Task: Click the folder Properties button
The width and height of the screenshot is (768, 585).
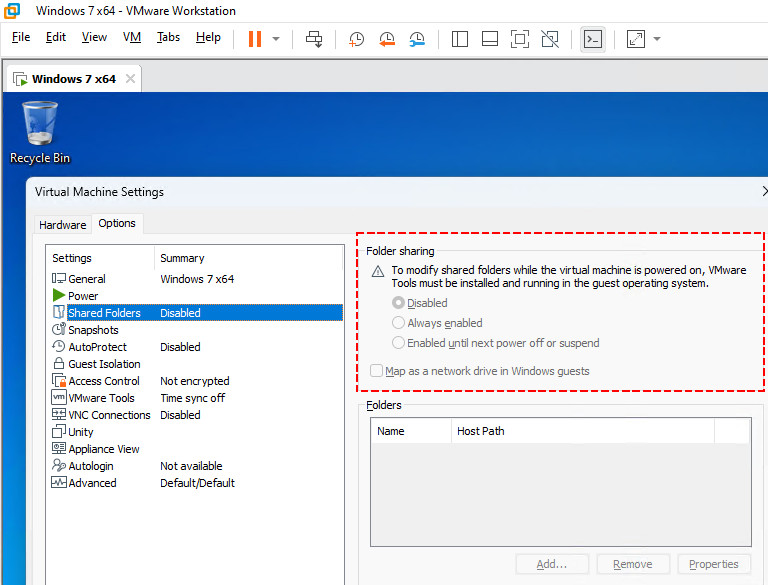Action: click(714, 564)
